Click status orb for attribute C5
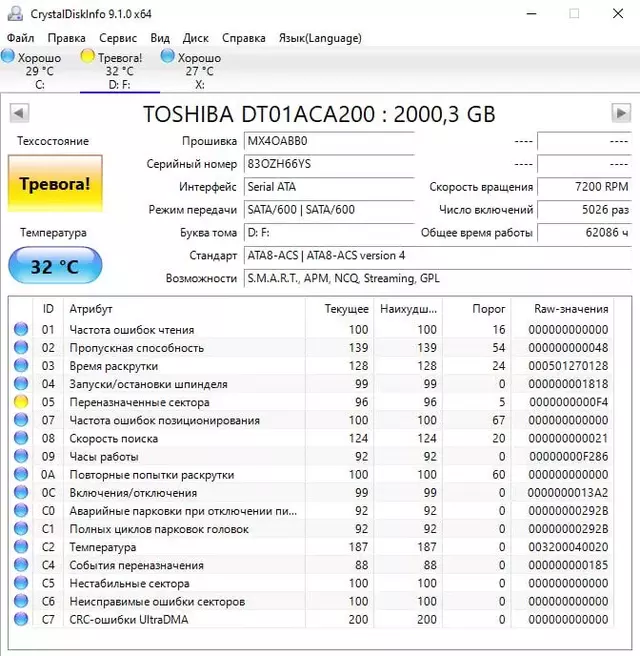Screen dimensions: 640x656 (21, 583)
